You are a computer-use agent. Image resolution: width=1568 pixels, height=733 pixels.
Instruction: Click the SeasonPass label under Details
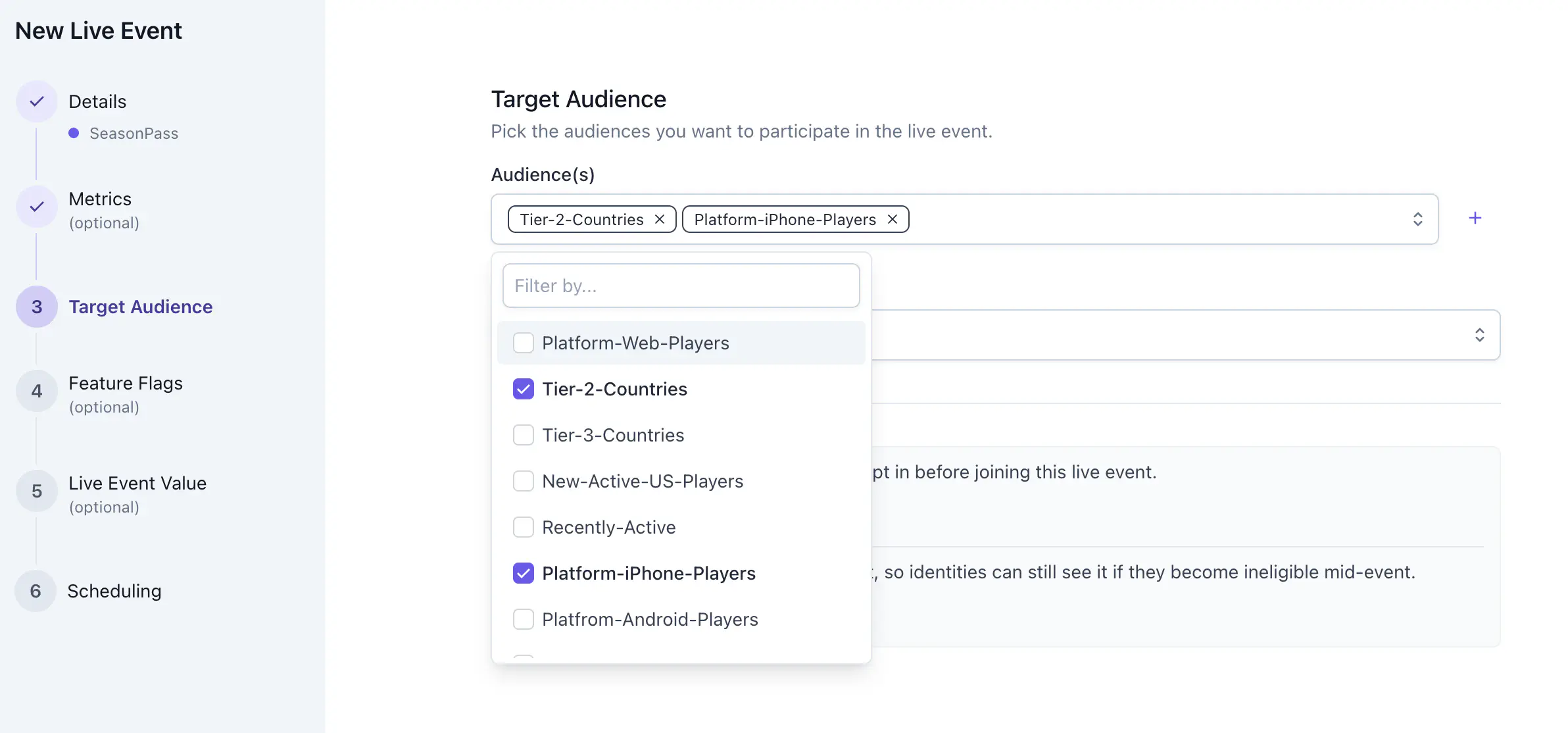point(134,133)
